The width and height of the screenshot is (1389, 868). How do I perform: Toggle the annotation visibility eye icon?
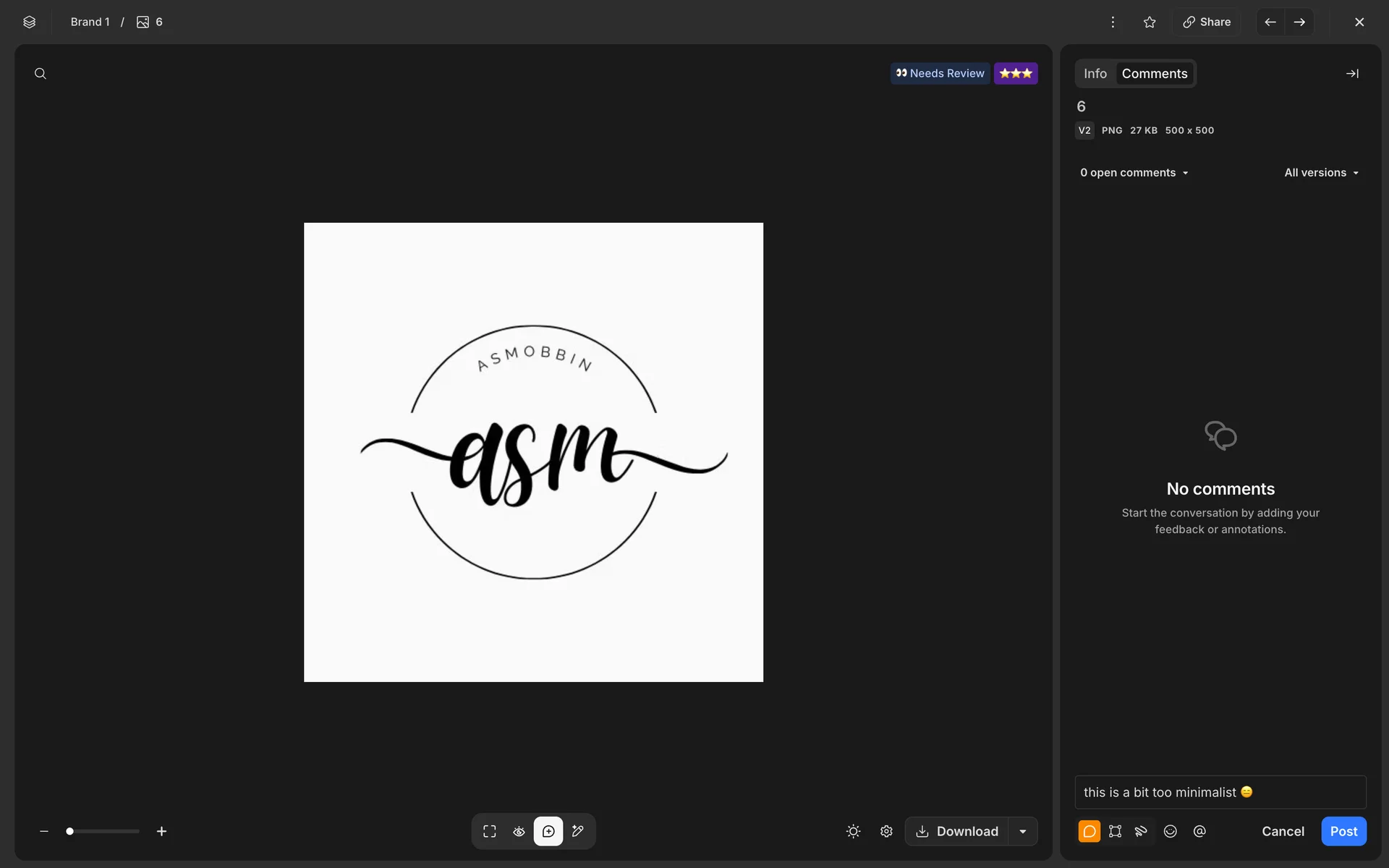point(519,831)
